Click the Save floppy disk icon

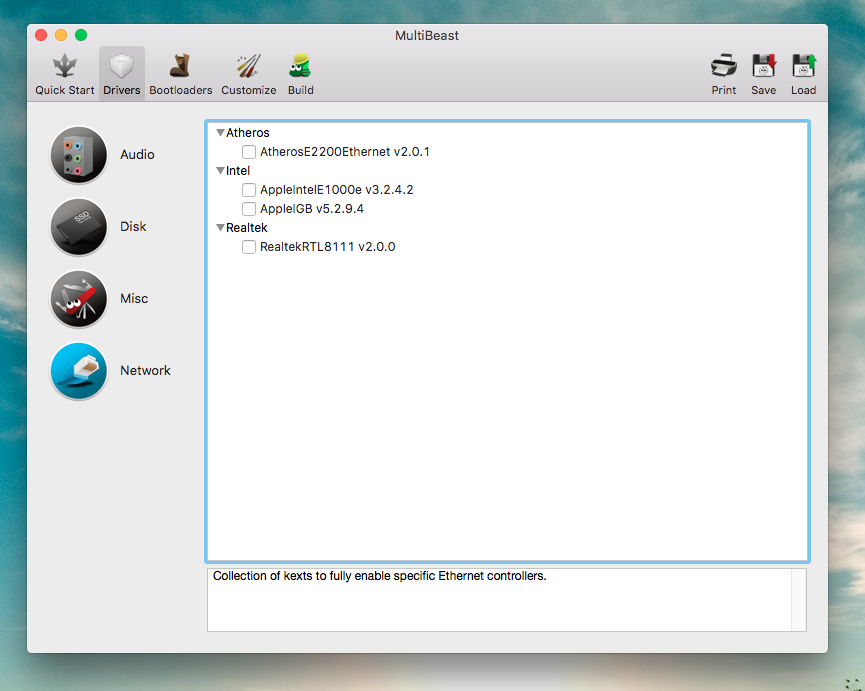(763, 66)
